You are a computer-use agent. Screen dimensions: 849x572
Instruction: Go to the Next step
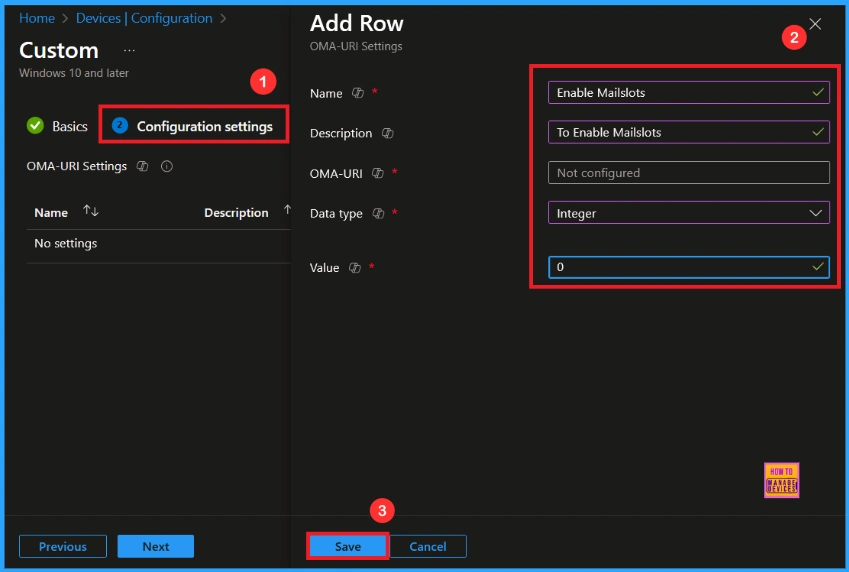(155, 546)
